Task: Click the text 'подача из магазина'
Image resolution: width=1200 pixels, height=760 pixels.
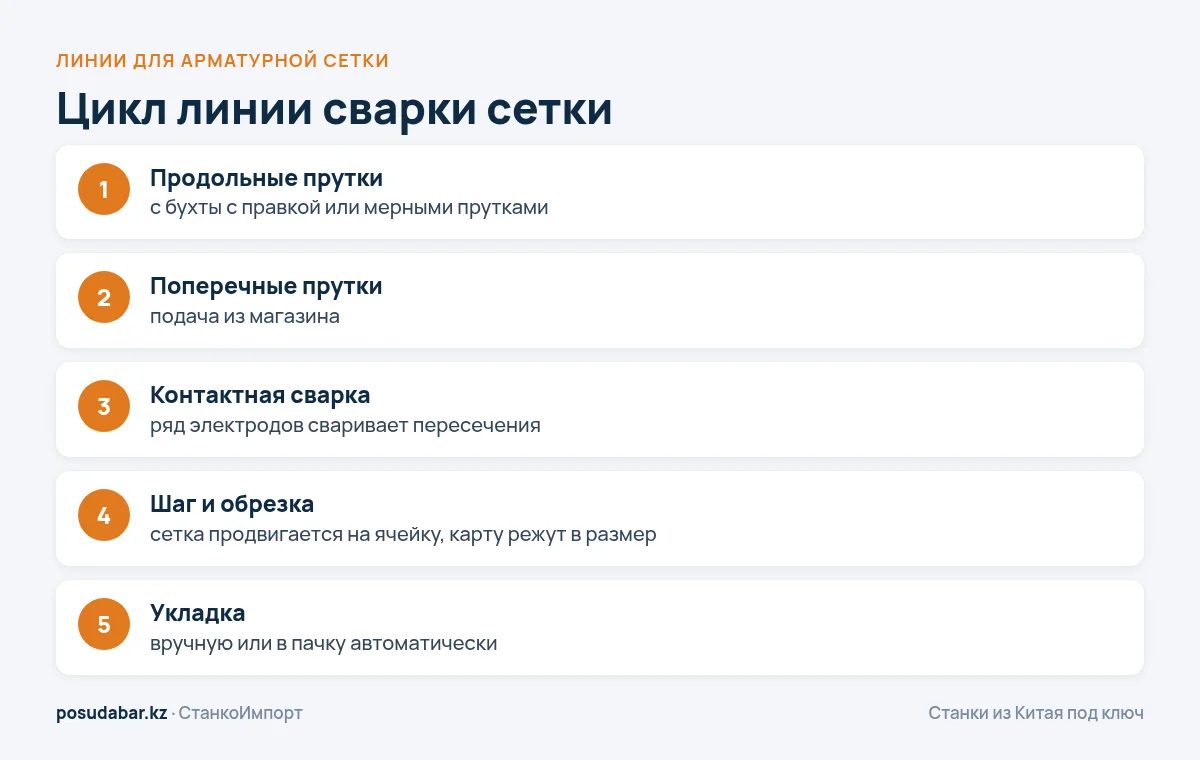Action: click(x=245, y=317)
